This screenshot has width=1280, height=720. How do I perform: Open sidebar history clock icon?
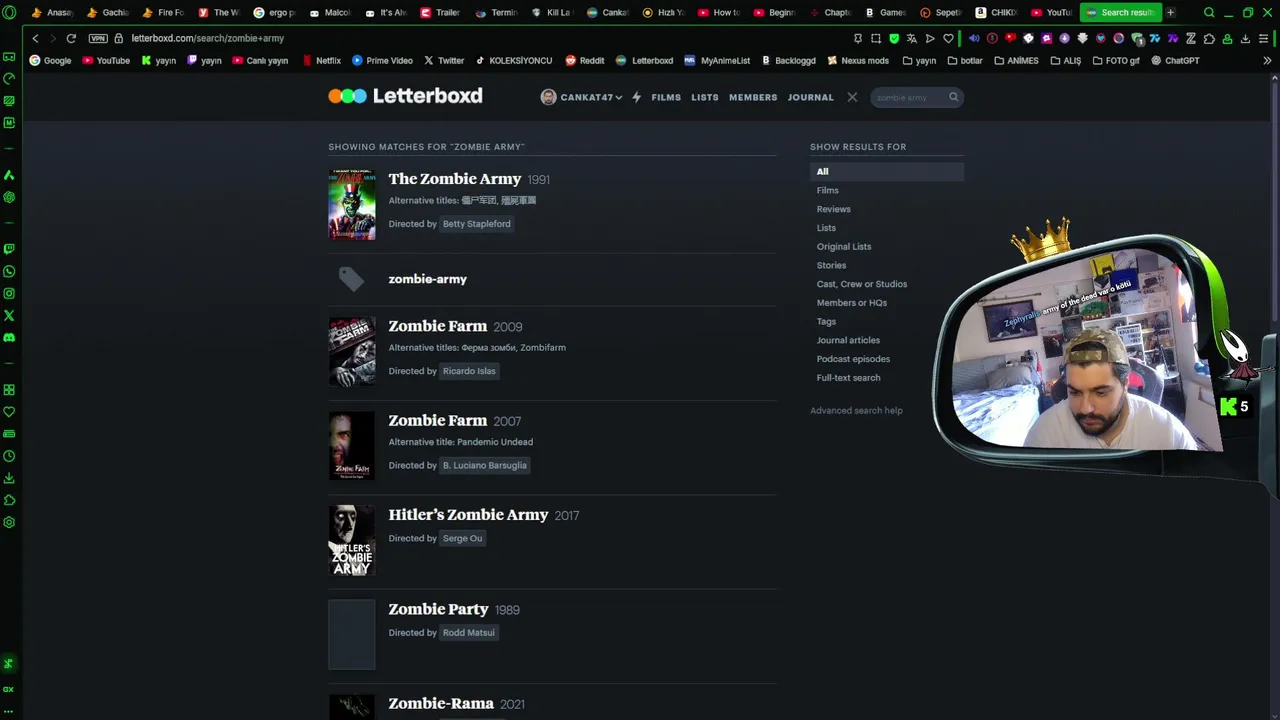(x=9, y=456)
